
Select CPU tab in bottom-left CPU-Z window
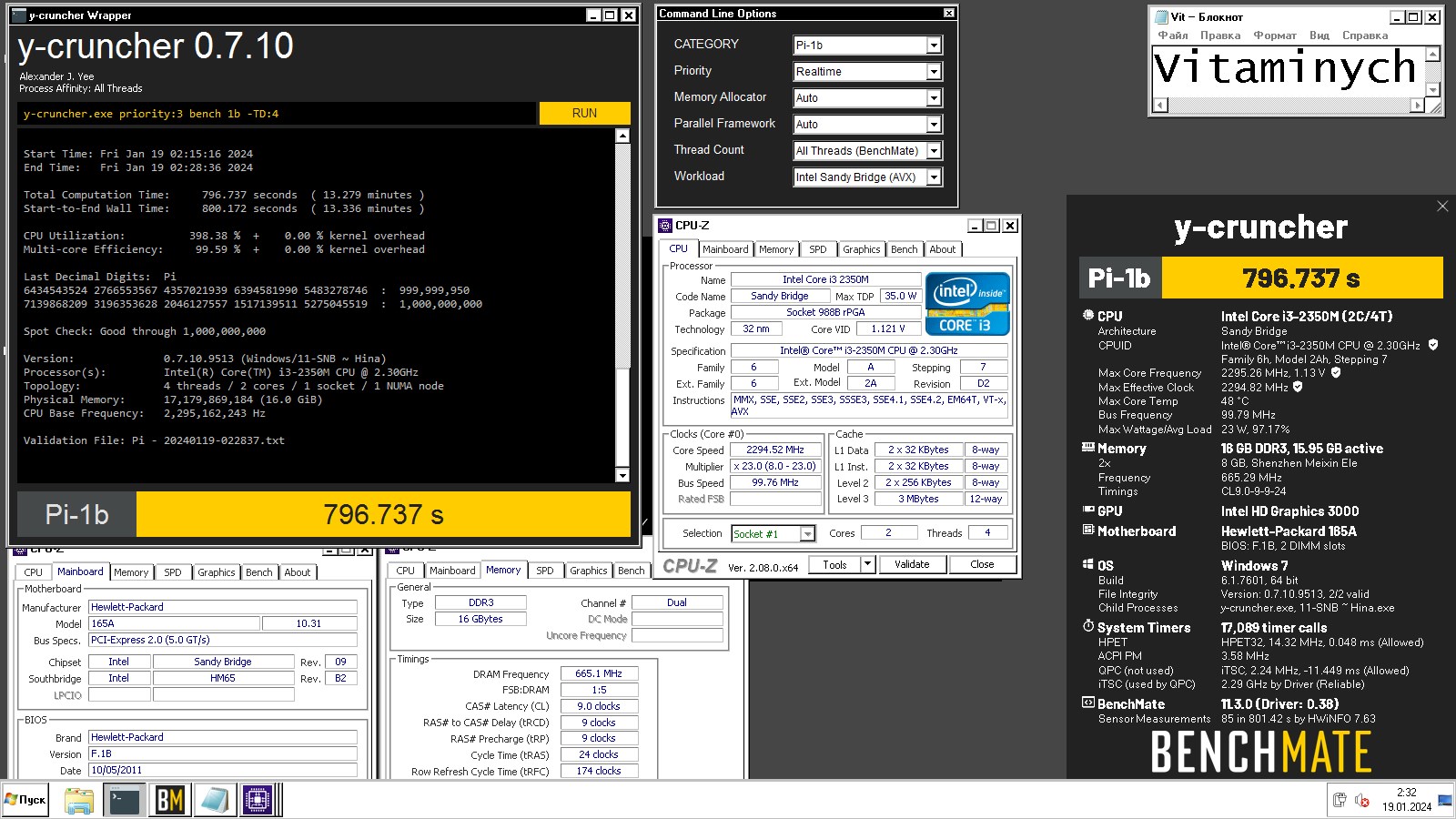coord(34,572)
